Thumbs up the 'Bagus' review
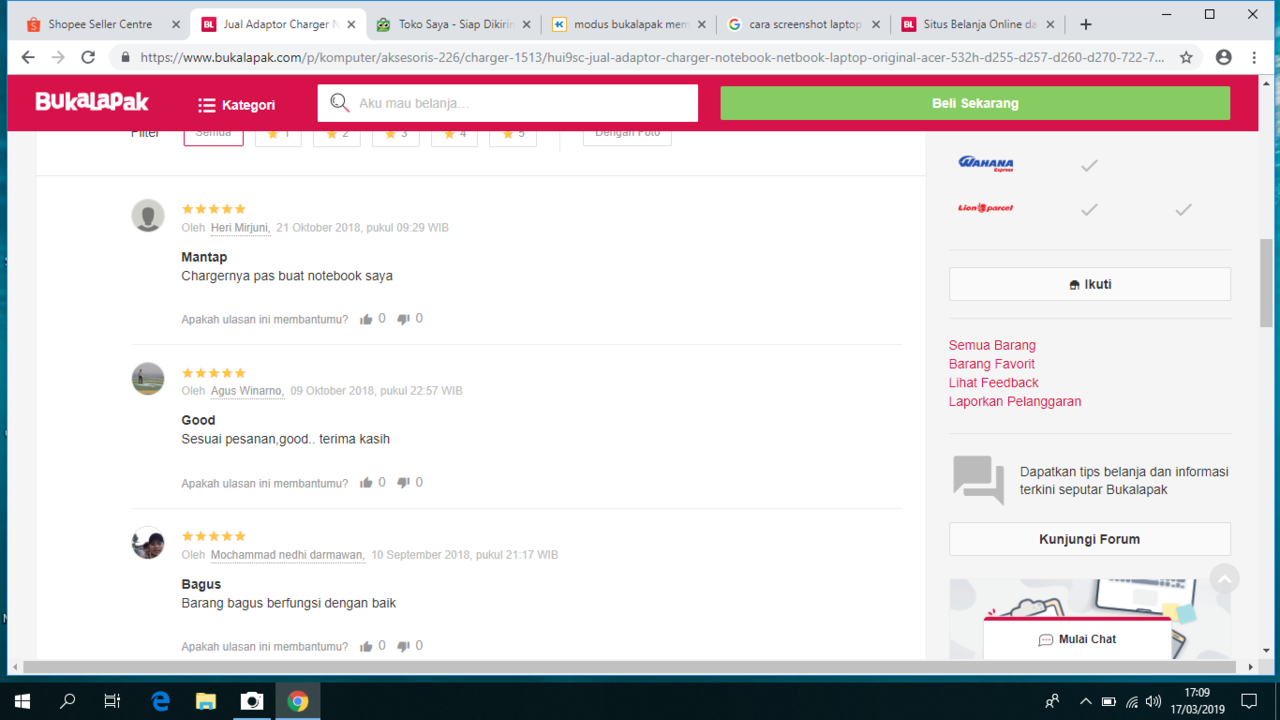1280x720 pixels. click(x=366, y=646)
